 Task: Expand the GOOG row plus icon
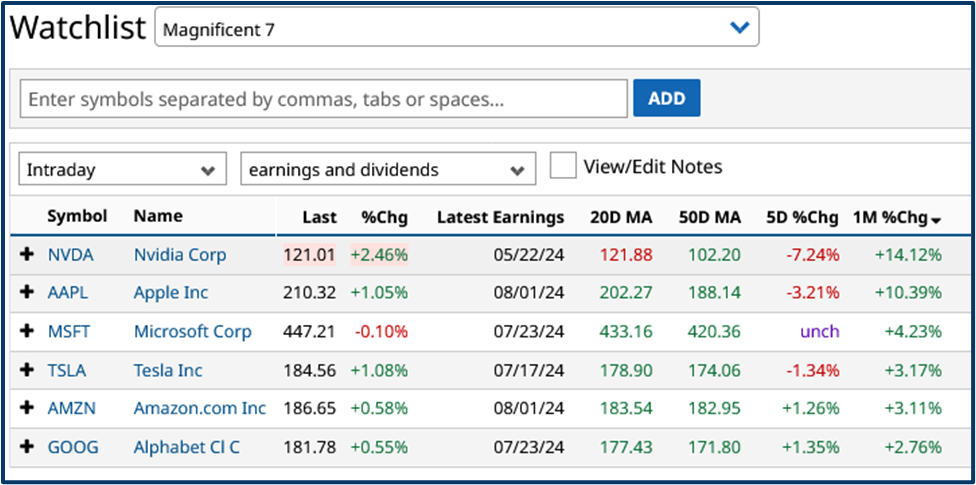[x=27, y=447]
